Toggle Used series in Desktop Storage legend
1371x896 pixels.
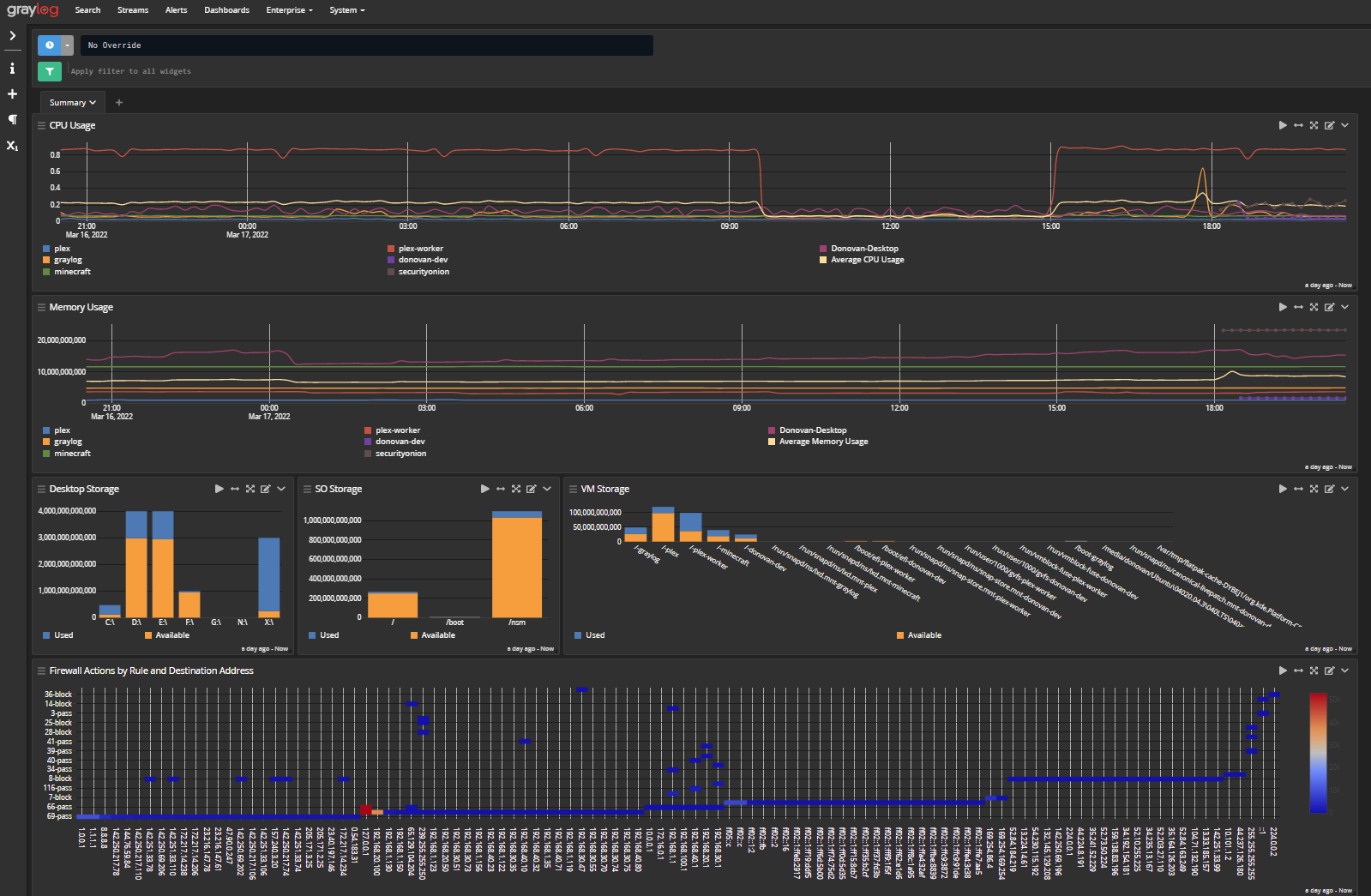tap(63, 635)
